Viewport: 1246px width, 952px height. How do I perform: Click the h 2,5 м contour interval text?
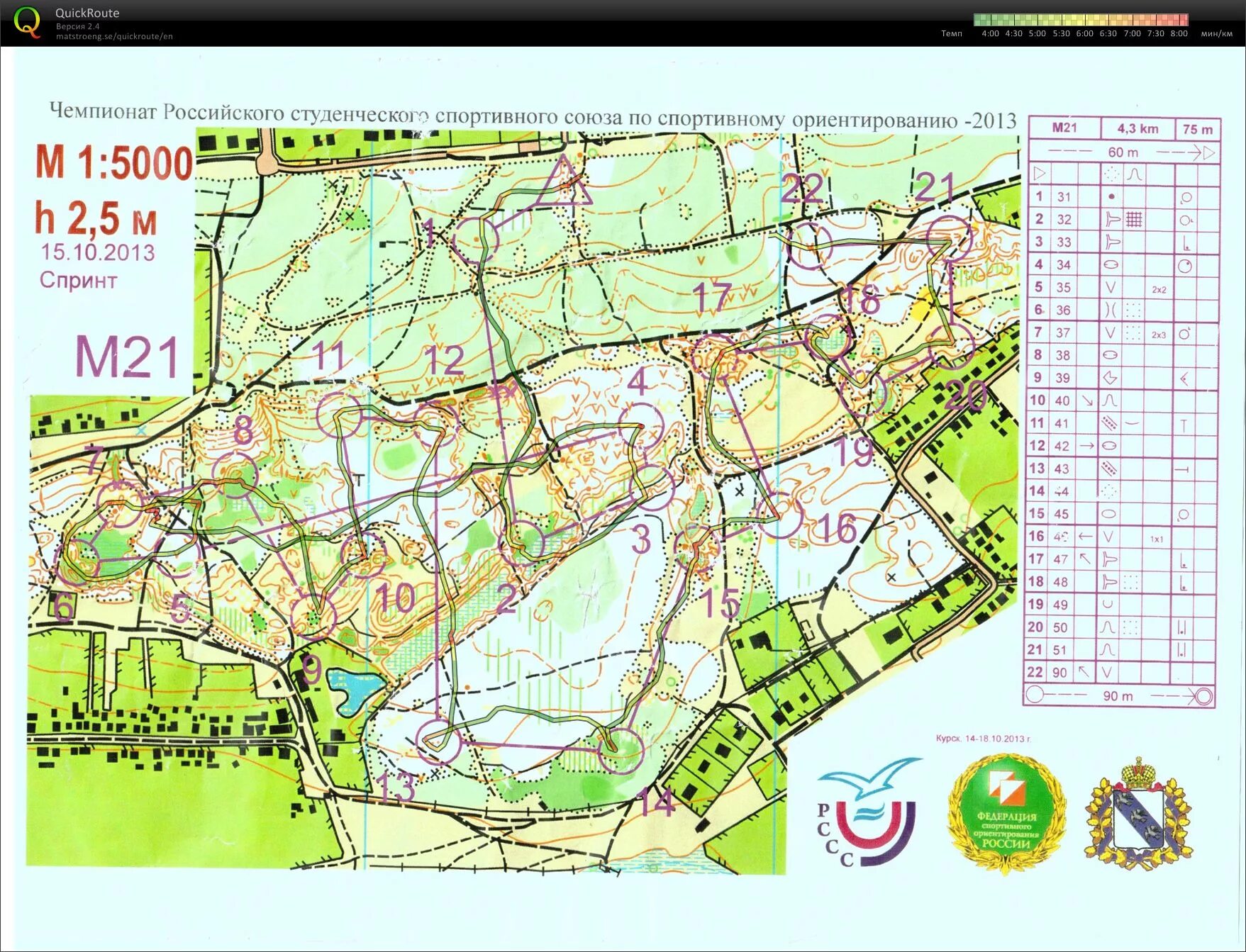coord(96,218)
